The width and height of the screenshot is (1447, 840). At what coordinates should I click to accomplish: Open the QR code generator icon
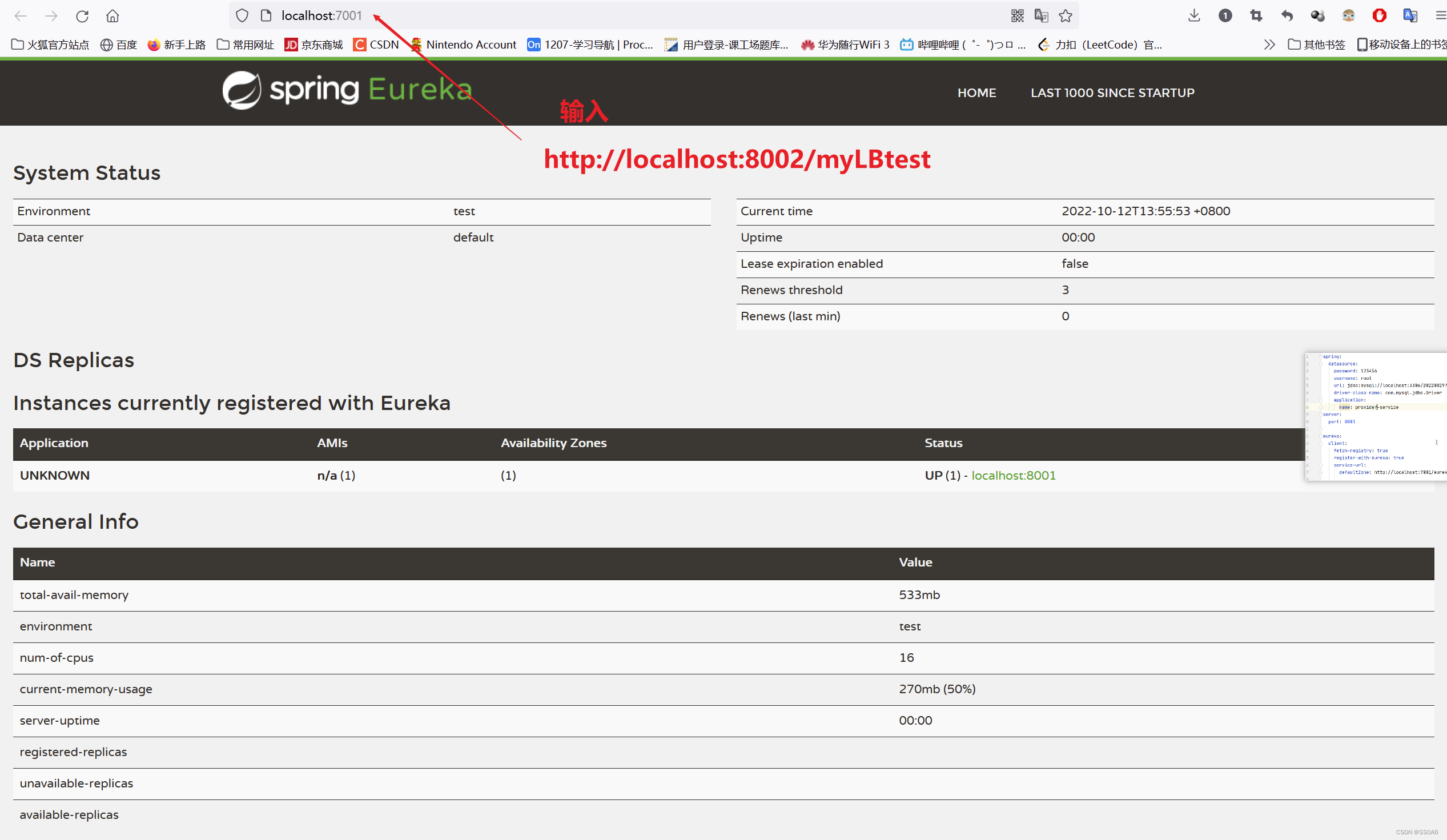(x=1017, y=16)
